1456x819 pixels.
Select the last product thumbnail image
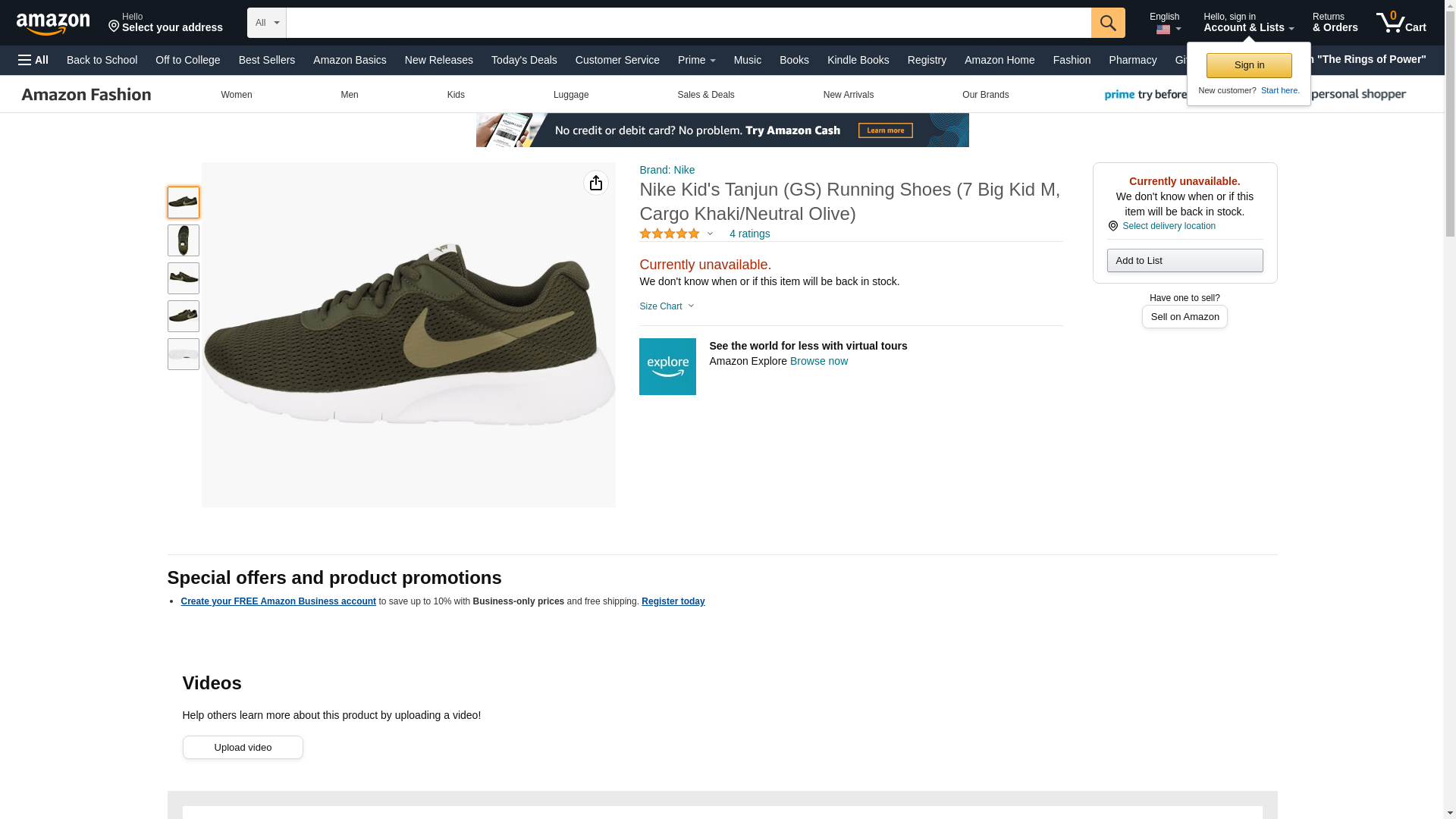[183, 354]
